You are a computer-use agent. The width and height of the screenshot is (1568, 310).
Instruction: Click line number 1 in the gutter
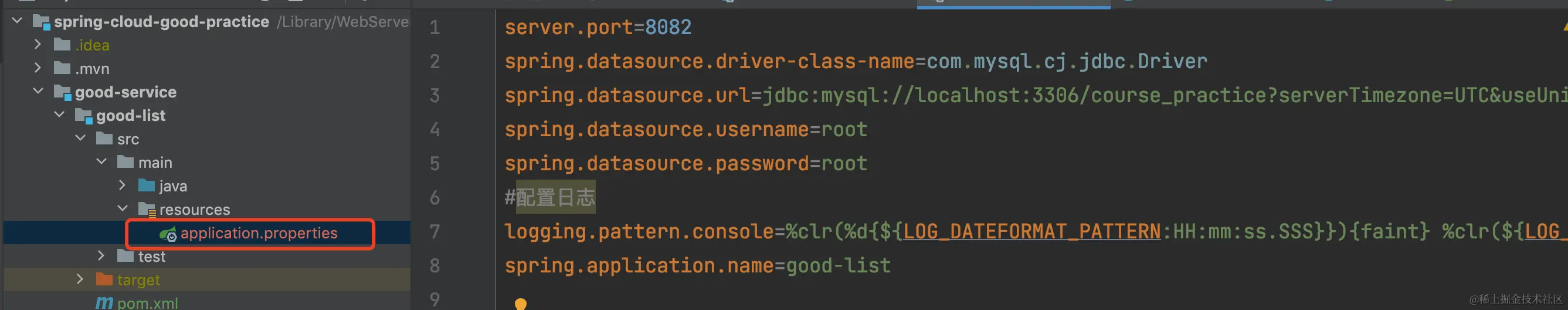tap(435, 27)
